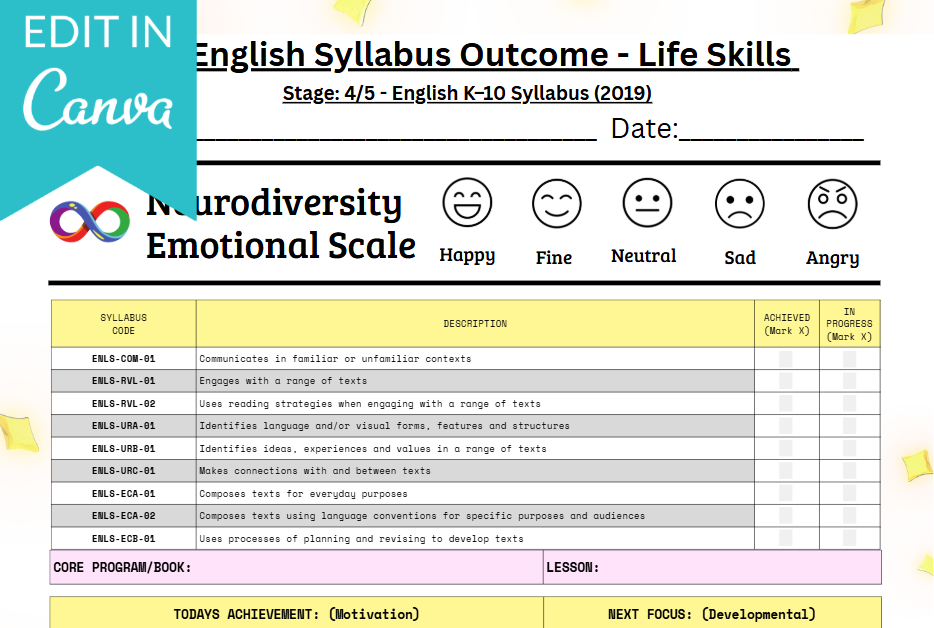Click 'Communicates in familiar or unfamiliar contexts'
The width and height of the screenshot is (934, 628).
[335, 359]
